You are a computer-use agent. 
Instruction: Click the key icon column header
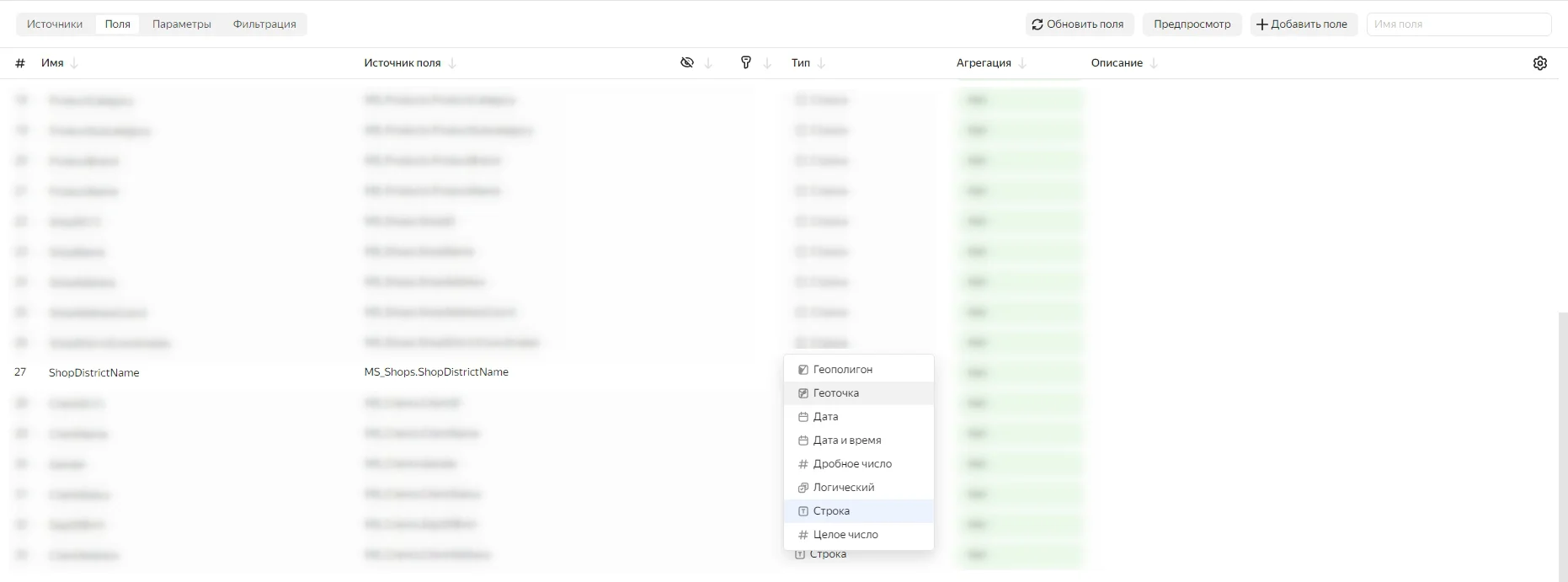click(745, 62)
